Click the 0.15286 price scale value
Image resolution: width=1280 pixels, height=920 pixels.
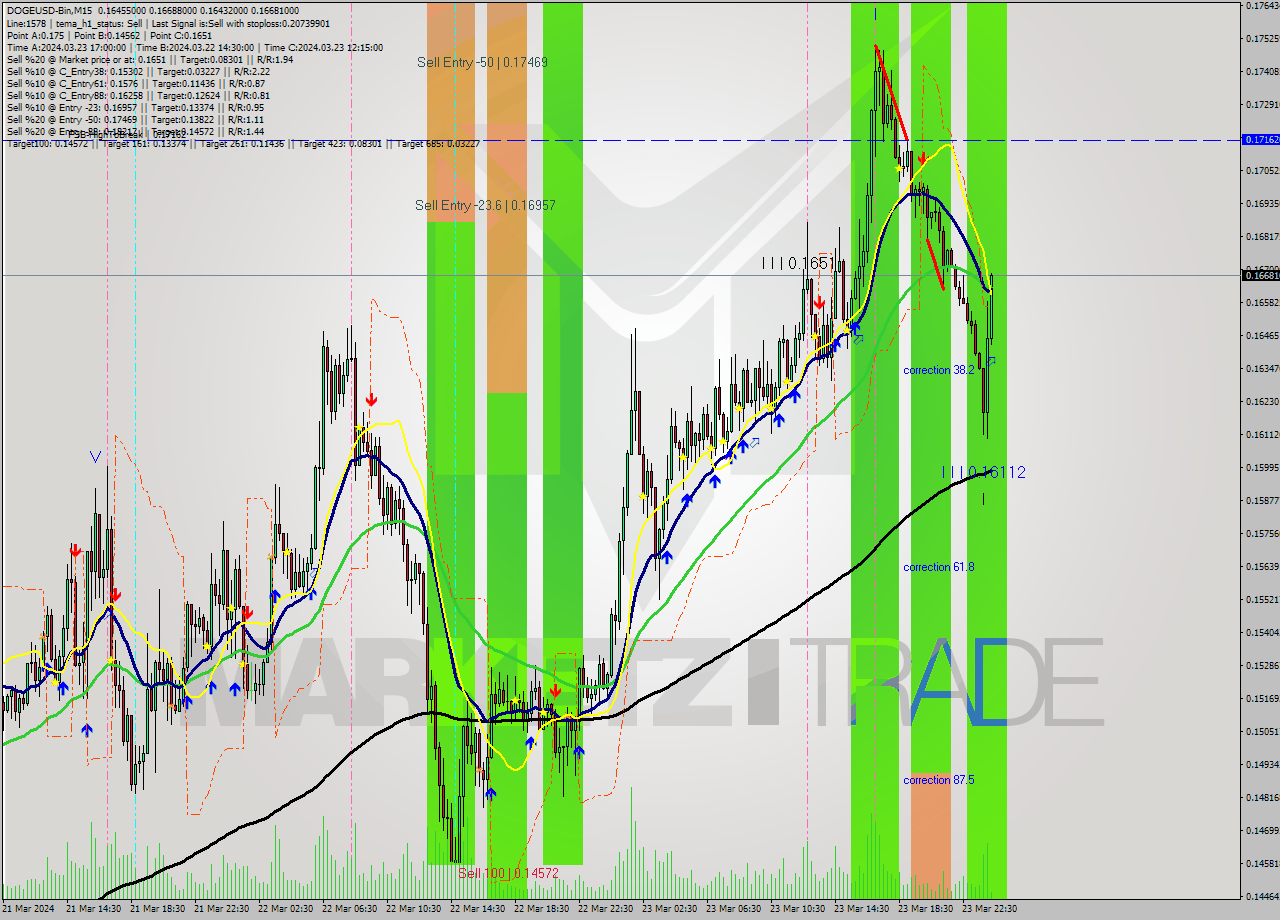point(1262,666)
